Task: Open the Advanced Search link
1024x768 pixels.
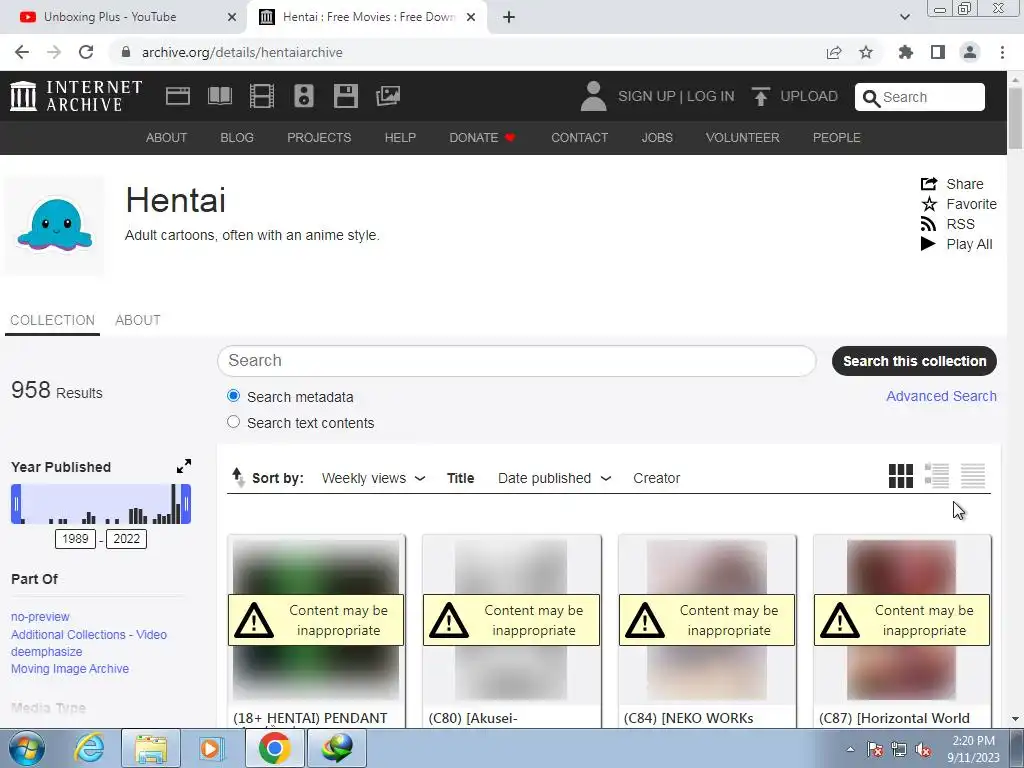Action: (x=941, y=396)
